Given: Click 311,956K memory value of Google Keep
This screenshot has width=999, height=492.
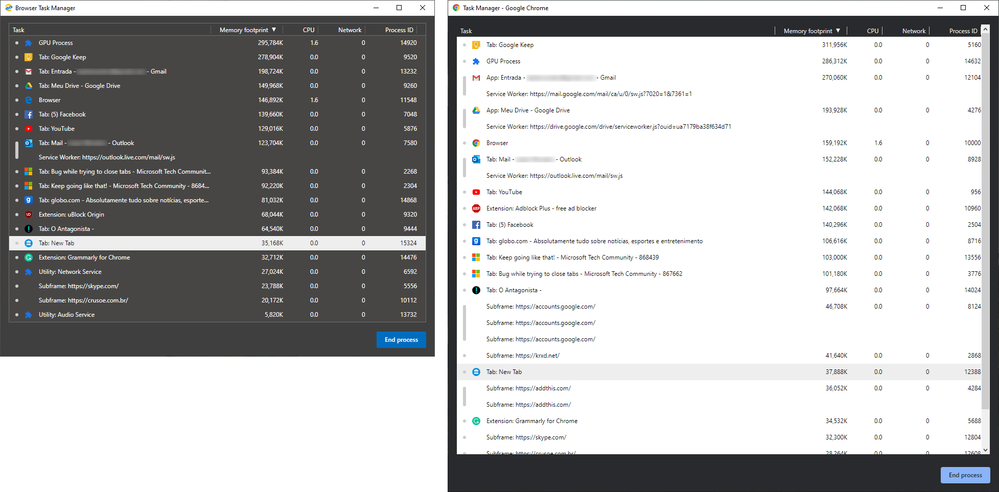Looking at the screenshot, I should point(835,45).
